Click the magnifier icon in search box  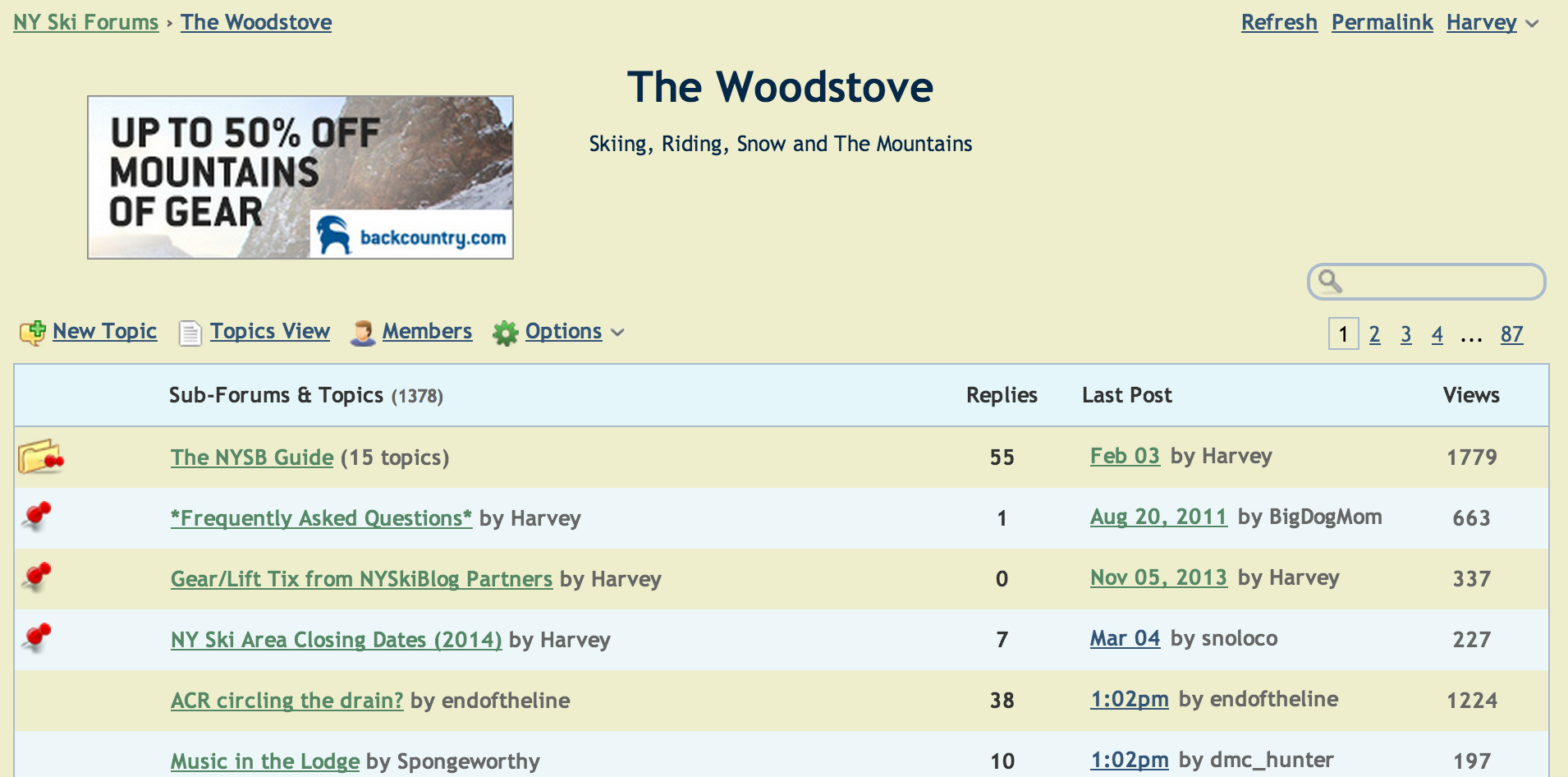click(x=1330, y=282)
